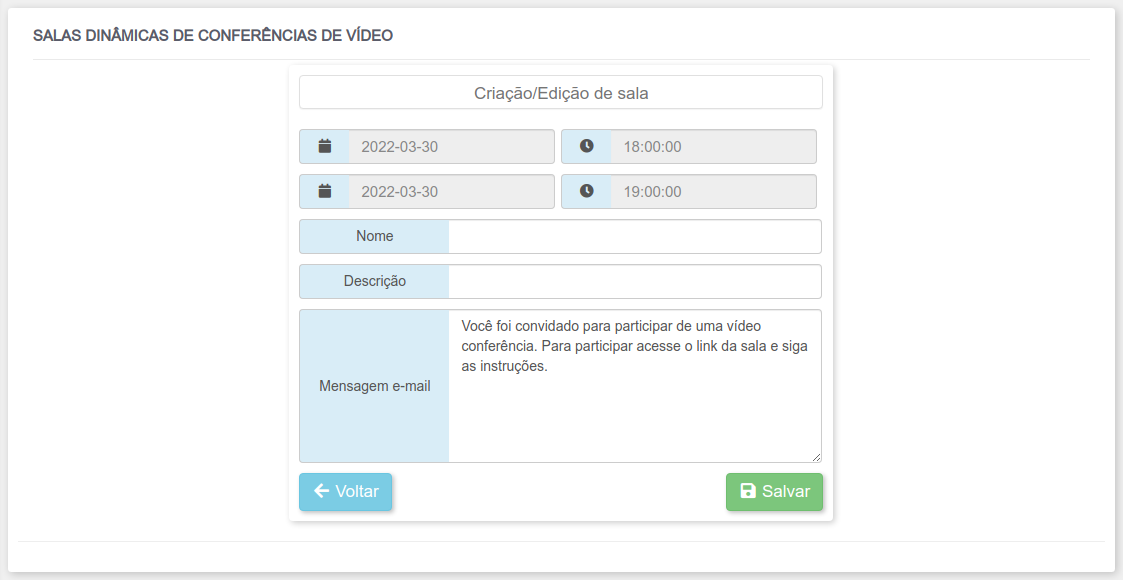The image size is (1123, 580).
Task: Click the resize handle of the message textarea
Action: click(x=816, y=458)
